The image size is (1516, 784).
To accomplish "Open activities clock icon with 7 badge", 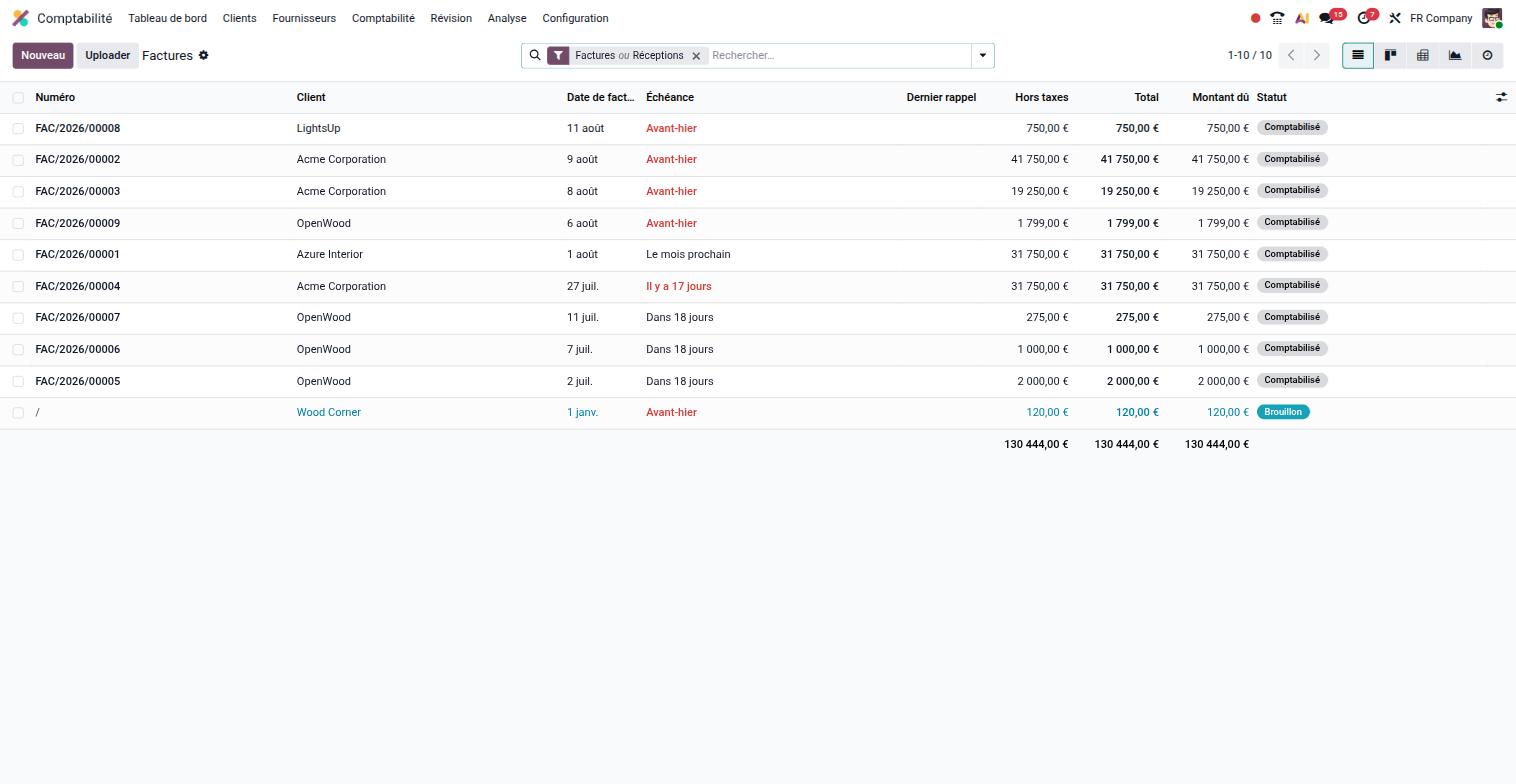I will click(x=1366, y=17).
